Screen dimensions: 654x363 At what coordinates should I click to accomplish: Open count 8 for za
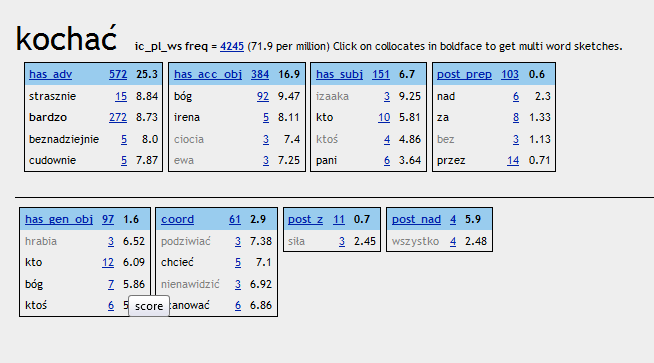(516, 118)
